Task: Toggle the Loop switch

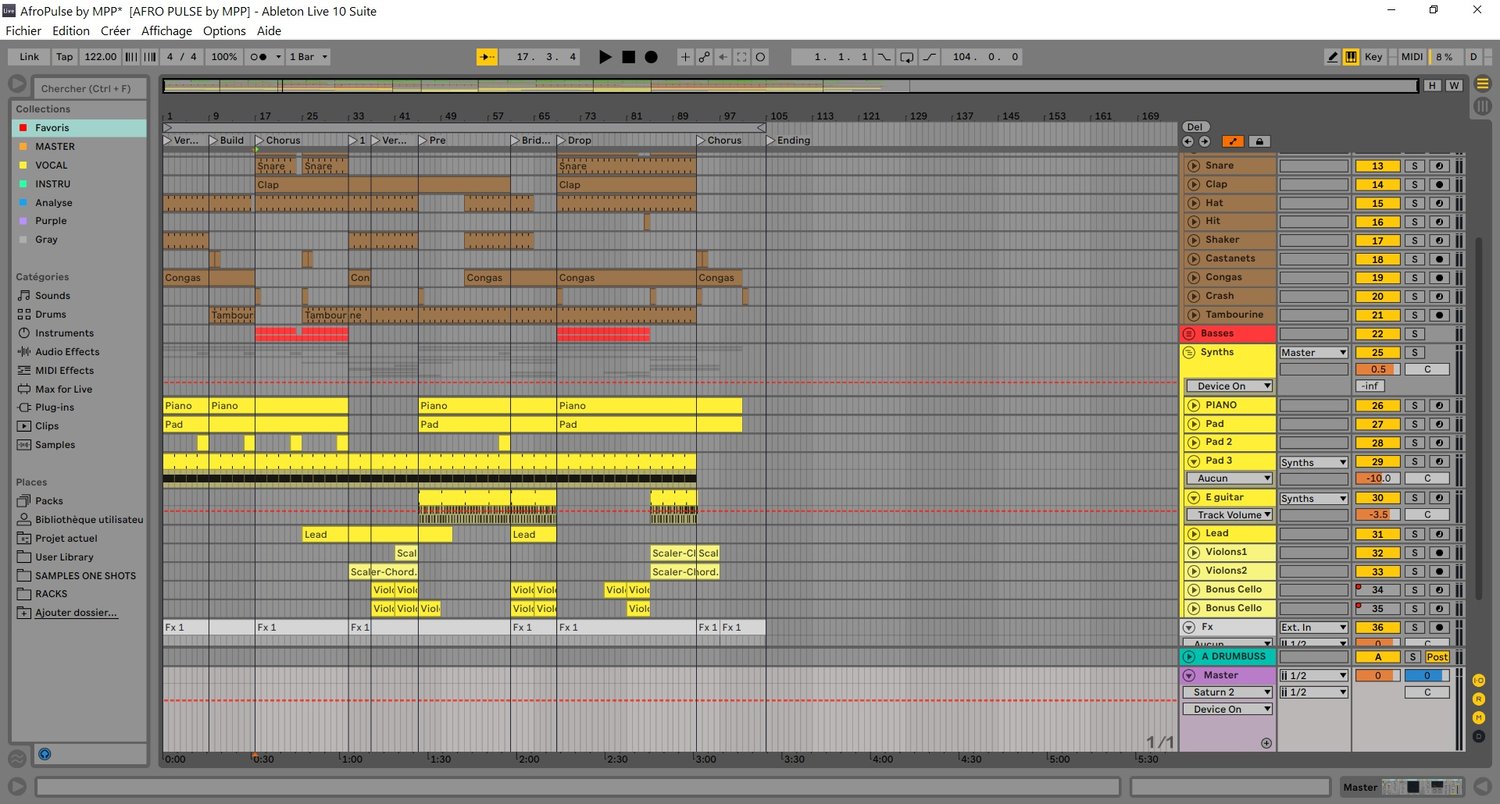Action: pos(906,57)
